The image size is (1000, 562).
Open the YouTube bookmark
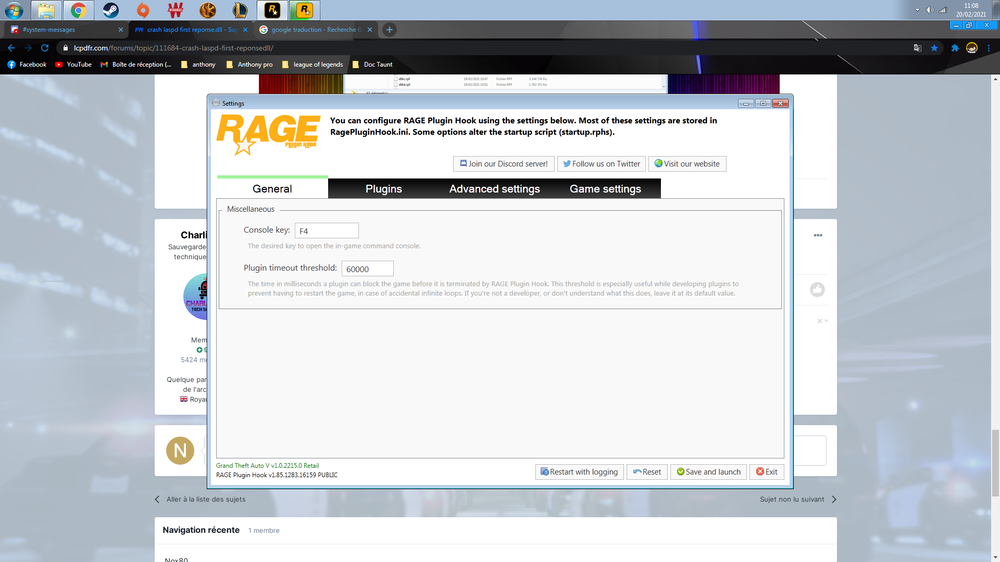point(73,64)
